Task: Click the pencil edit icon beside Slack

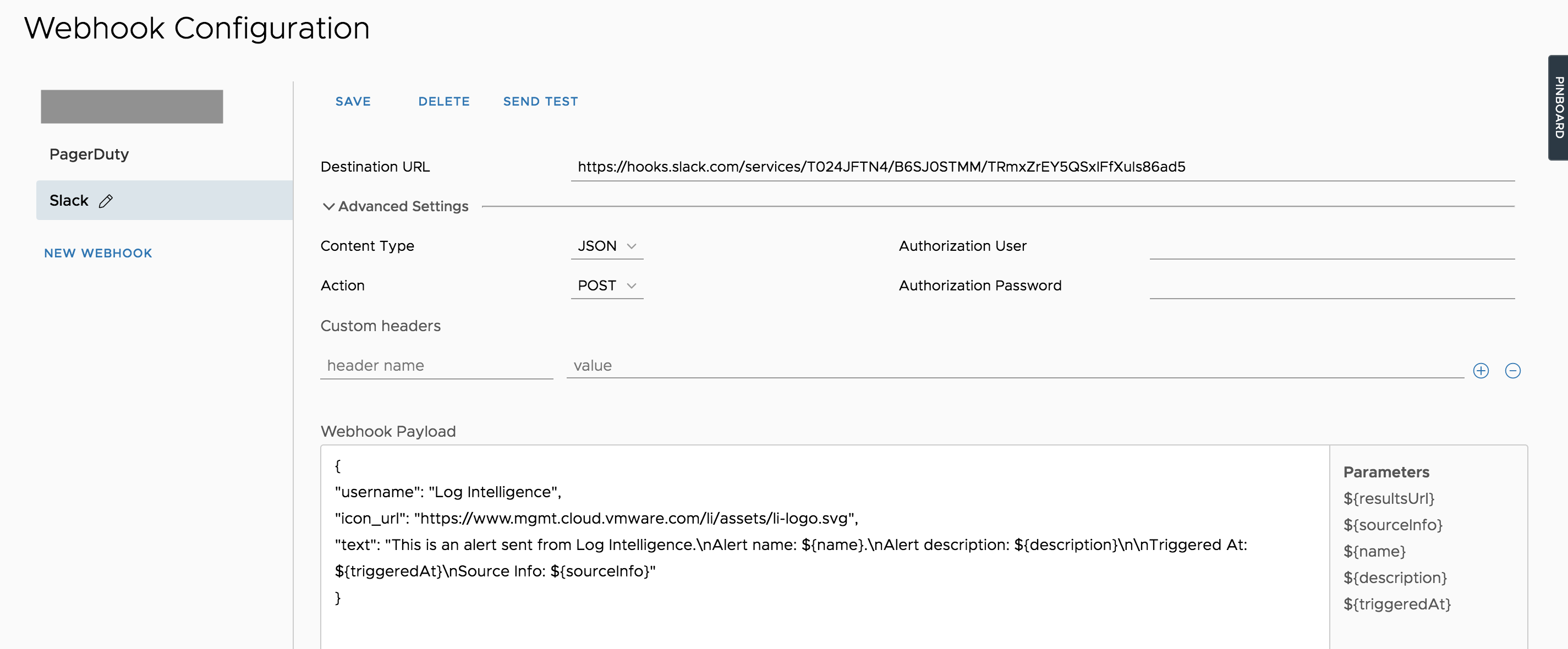Action: point(106,201)
